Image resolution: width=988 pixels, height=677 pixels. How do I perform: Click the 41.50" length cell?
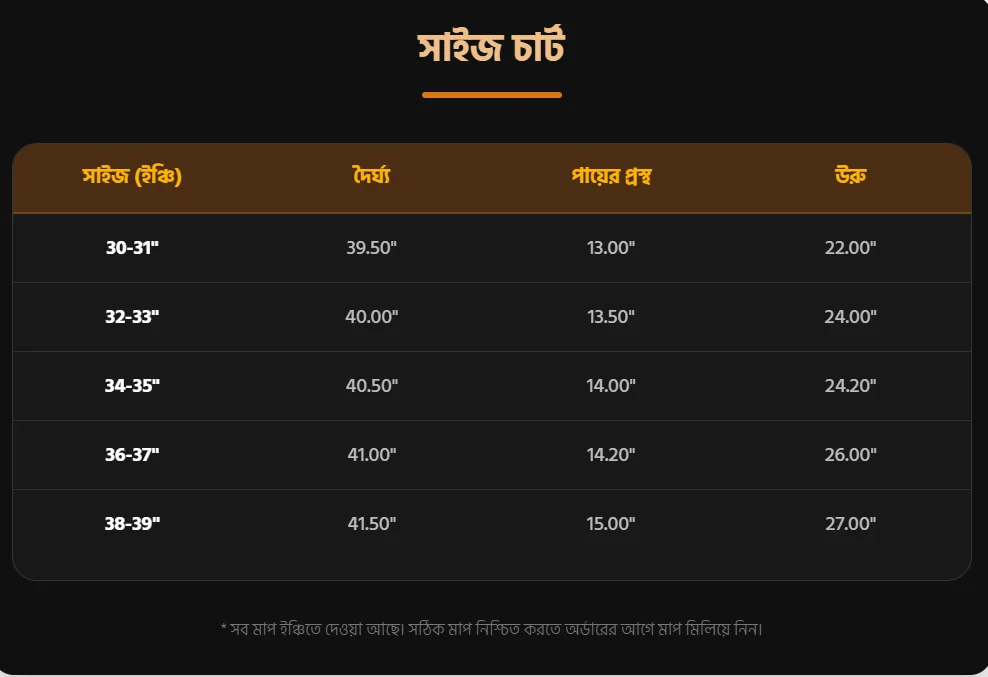(372, 524)
